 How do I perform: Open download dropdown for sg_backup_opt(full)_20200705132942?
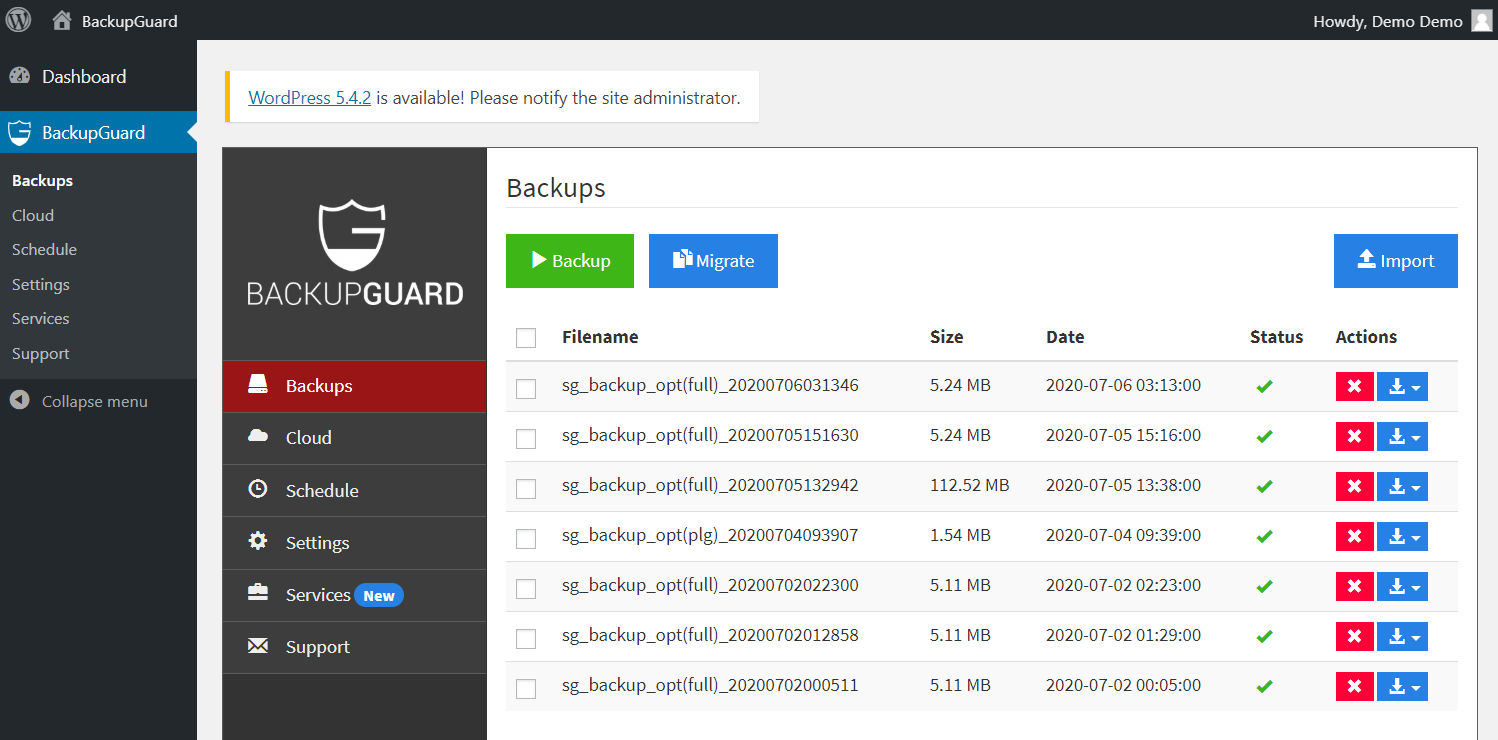pyautogui.click(x=1418, y=486)
